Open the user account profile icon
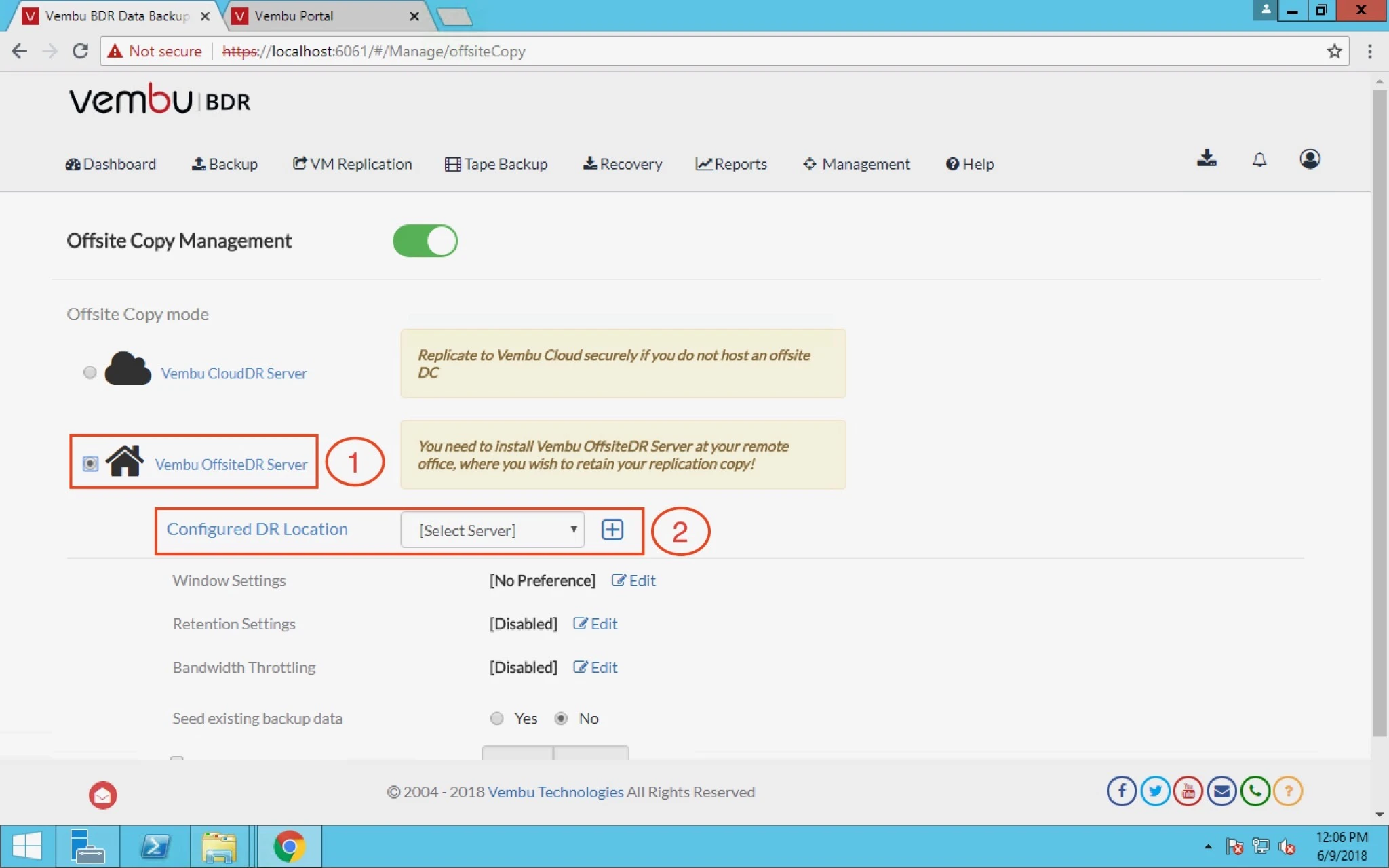Viewport: 1389px width, 868px height. pos(1310,159)
